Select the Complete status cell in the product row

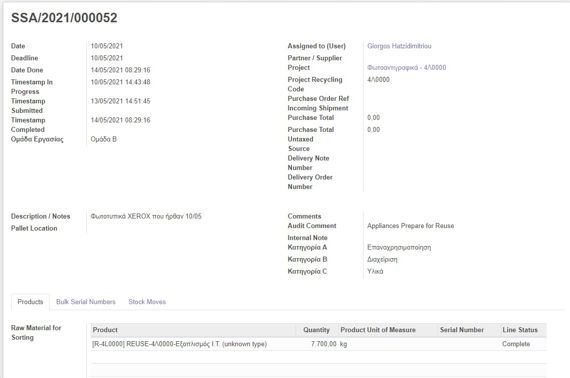(516, 344)
